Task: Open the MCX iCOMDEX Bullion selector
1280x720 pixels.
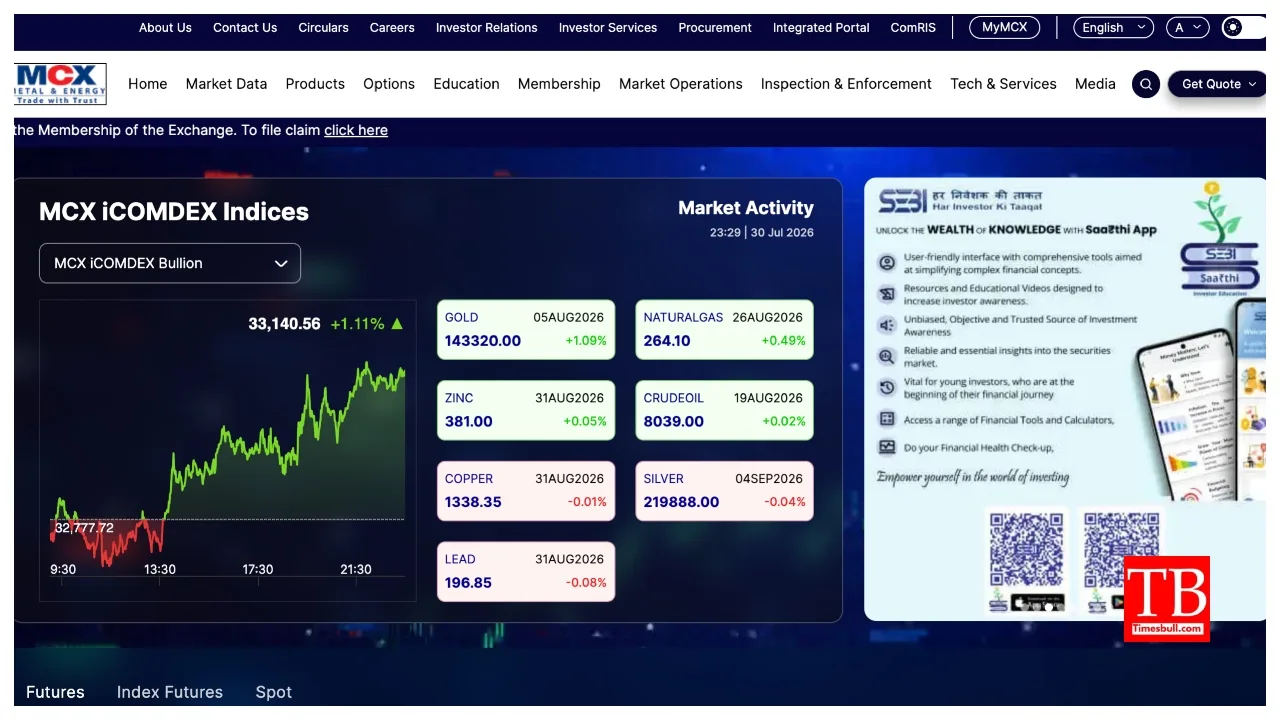Action: point(170,263)
